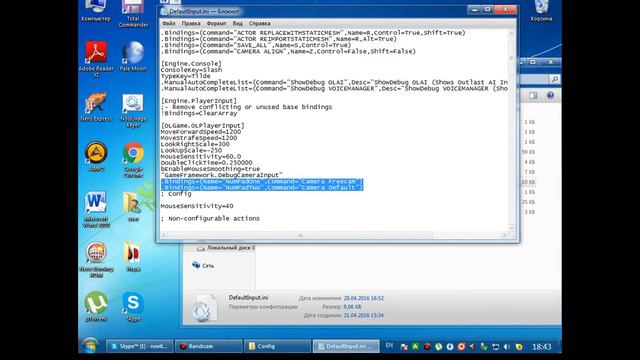The image size is (640, 360).
Task: Click the Windows Start orb
Action: click(90, 346)
